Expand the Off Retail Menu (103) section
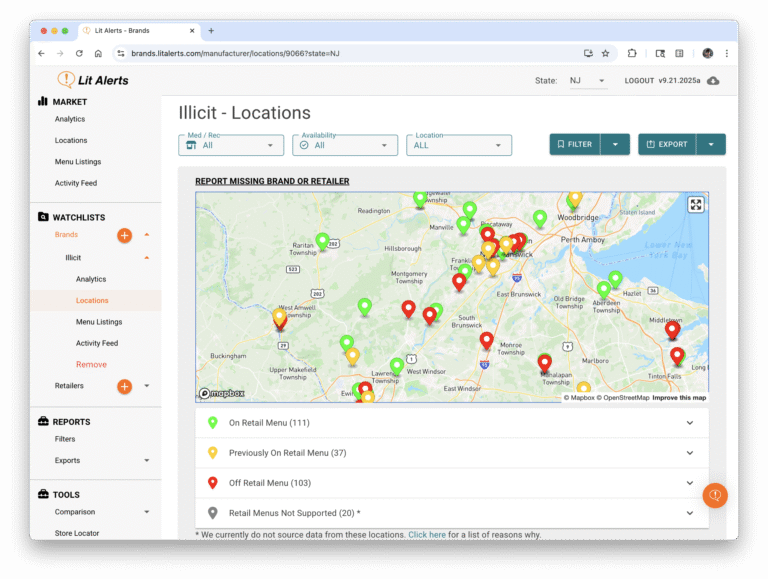Viewport: 768px width, 579px height. 451,483
